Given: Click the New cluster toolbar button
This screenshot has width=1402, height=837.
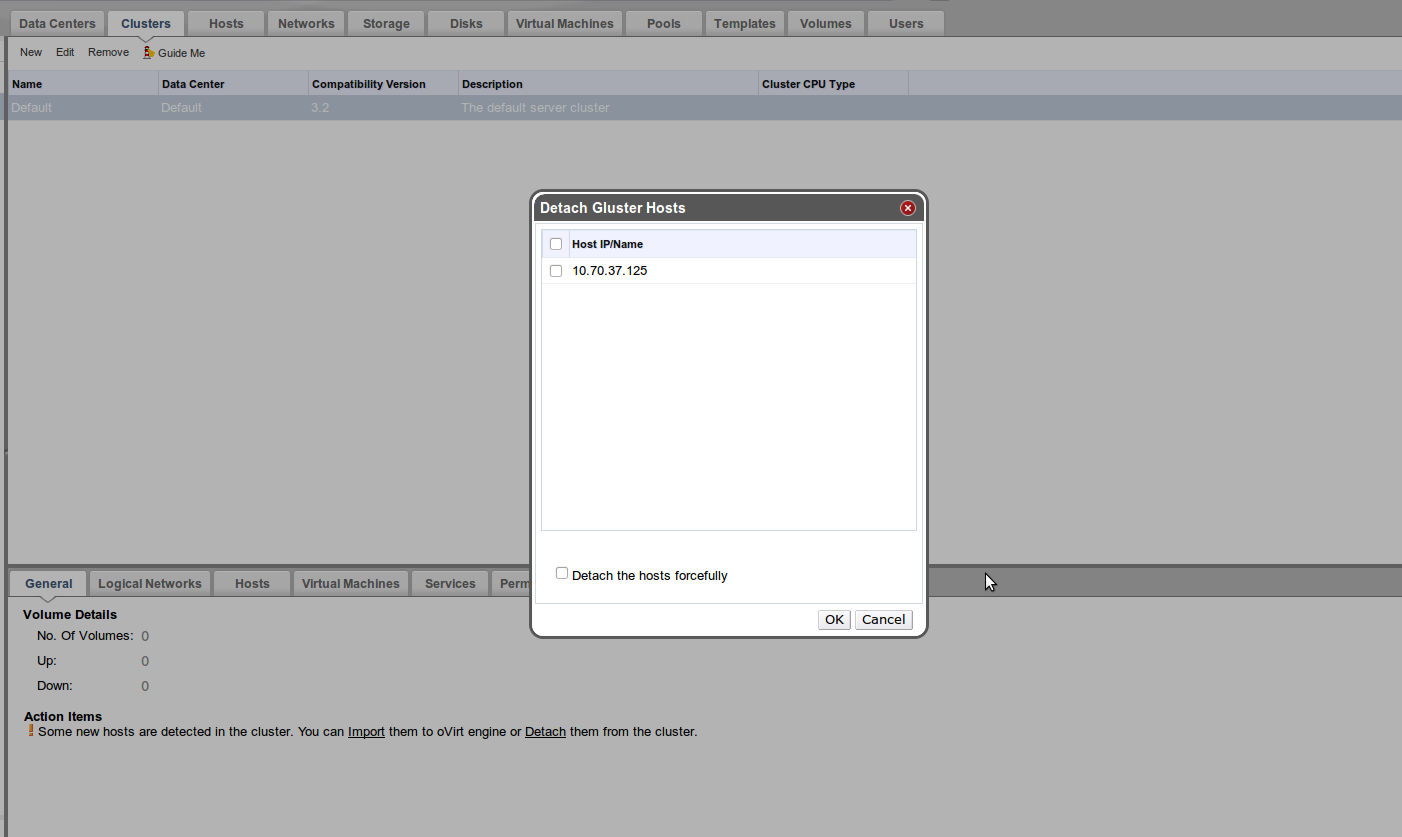Looking at the screenshot, I should 31,52.
